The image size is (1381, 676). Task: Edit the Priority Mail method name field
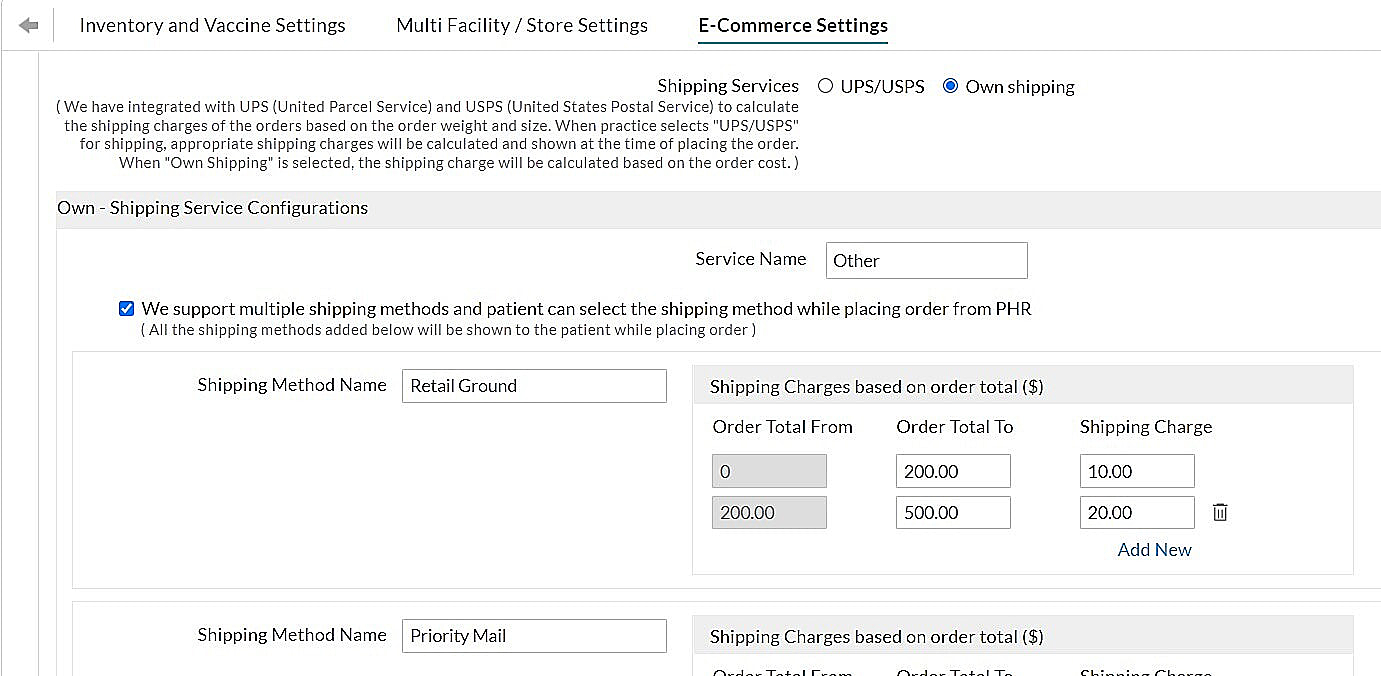(534, 636)
